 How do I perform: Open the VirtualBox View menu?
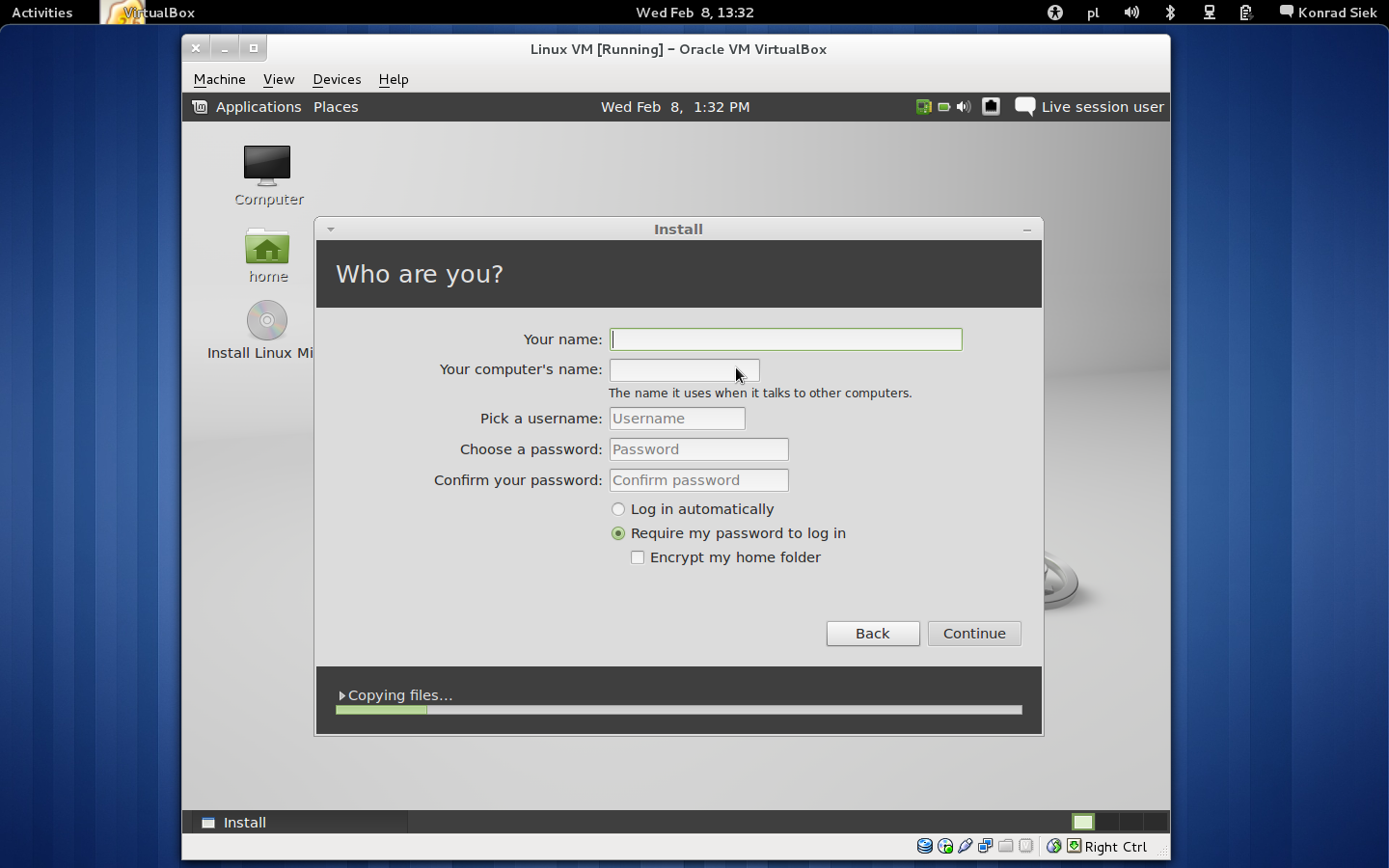[x=279, y=79]
